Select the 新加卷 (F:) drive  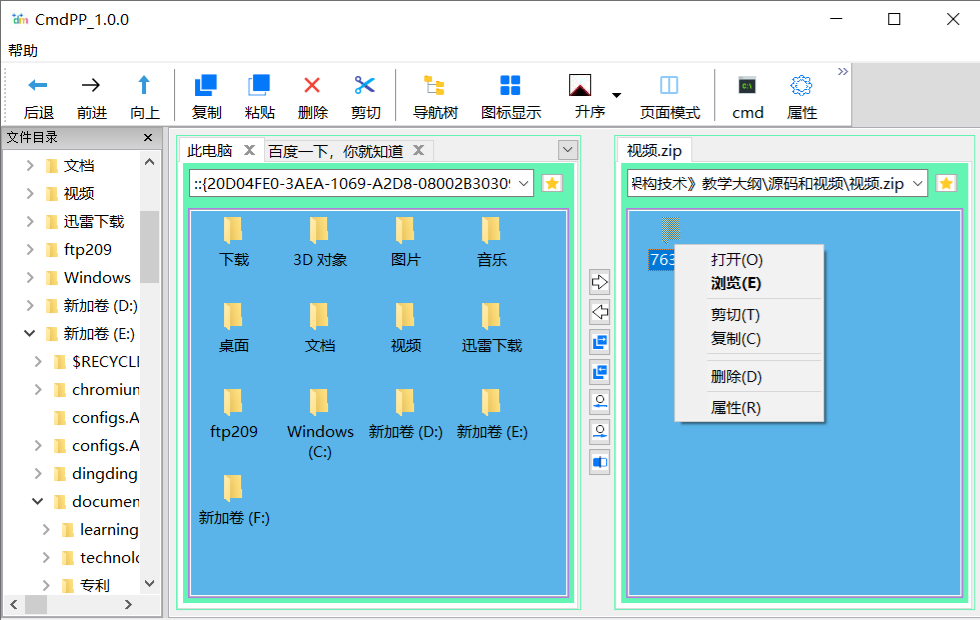(x=234, y=500)
